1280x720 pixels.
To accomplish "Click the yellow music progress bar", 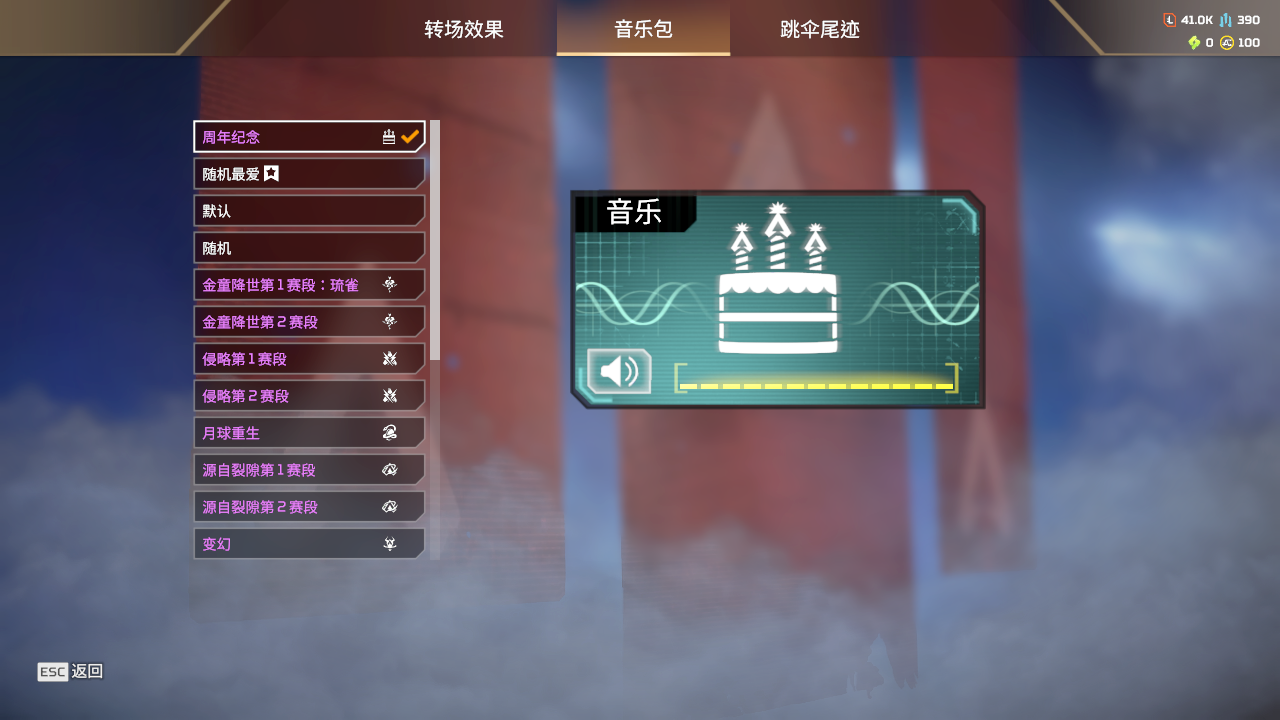I will pyautogui.click(x=816, y=386).
